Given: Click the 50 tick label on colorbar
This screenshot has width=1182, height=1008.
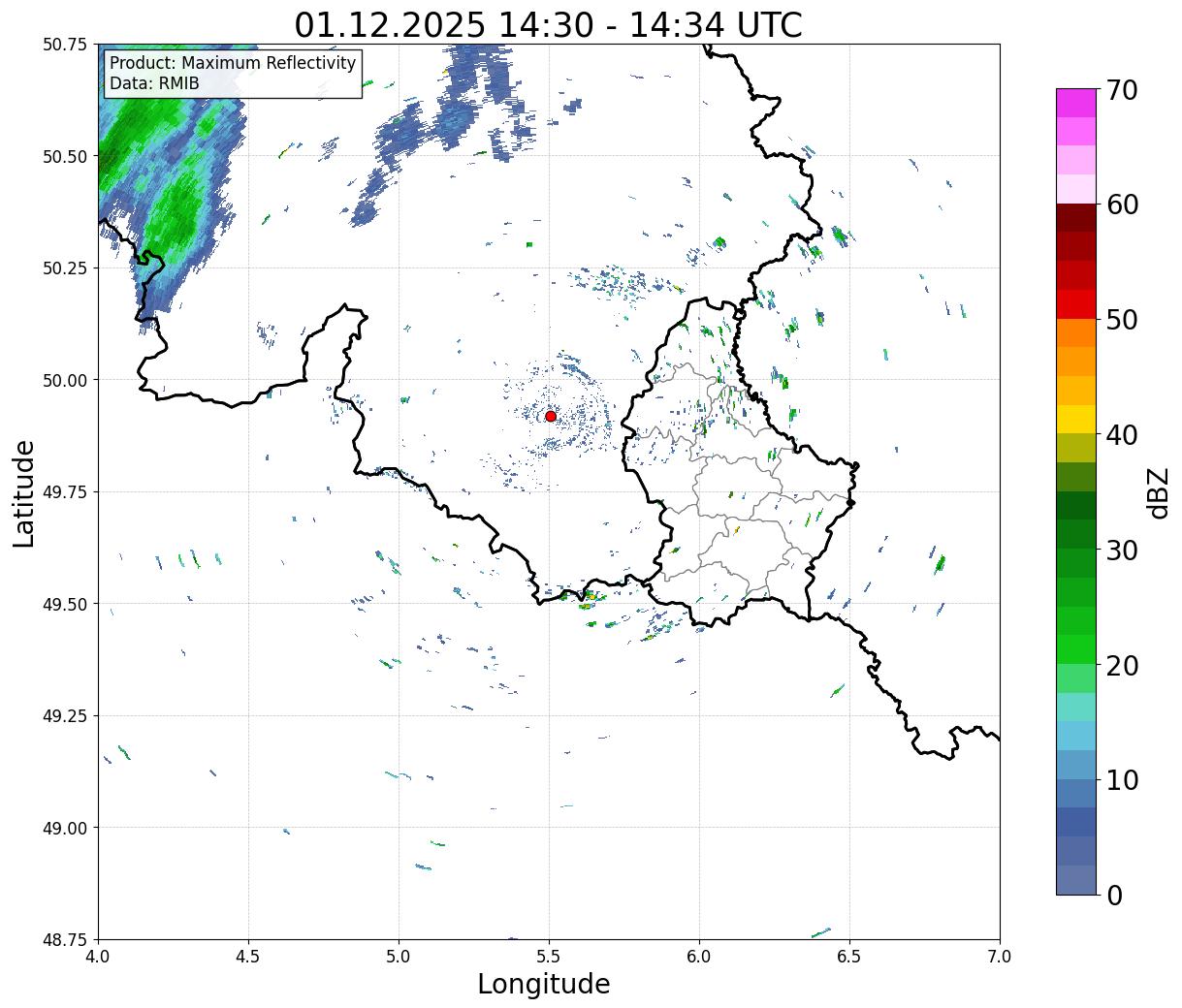Looking at the screenshot, I should click(1123, 320).
